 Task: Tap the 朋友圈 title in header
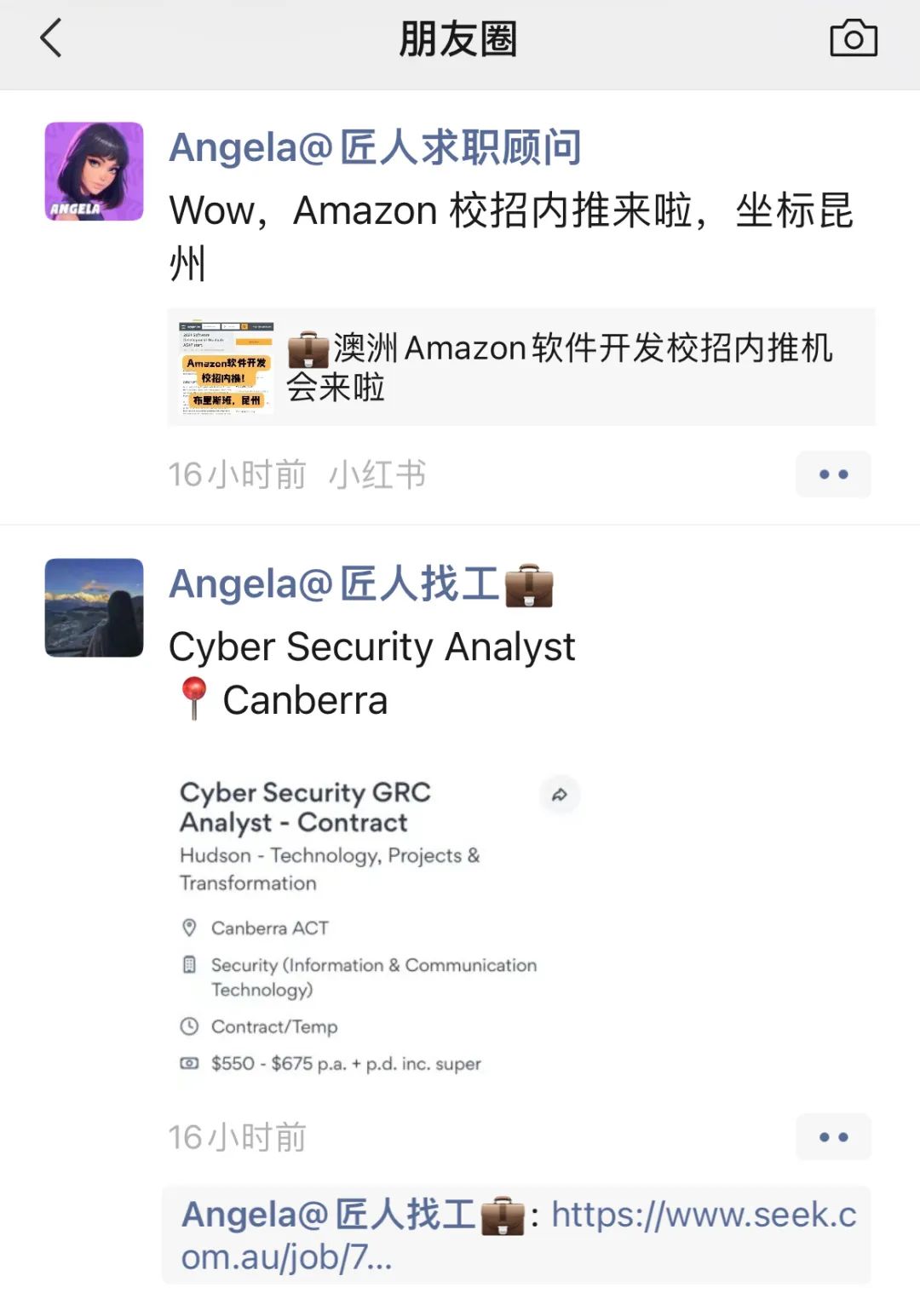pos(458,39)
